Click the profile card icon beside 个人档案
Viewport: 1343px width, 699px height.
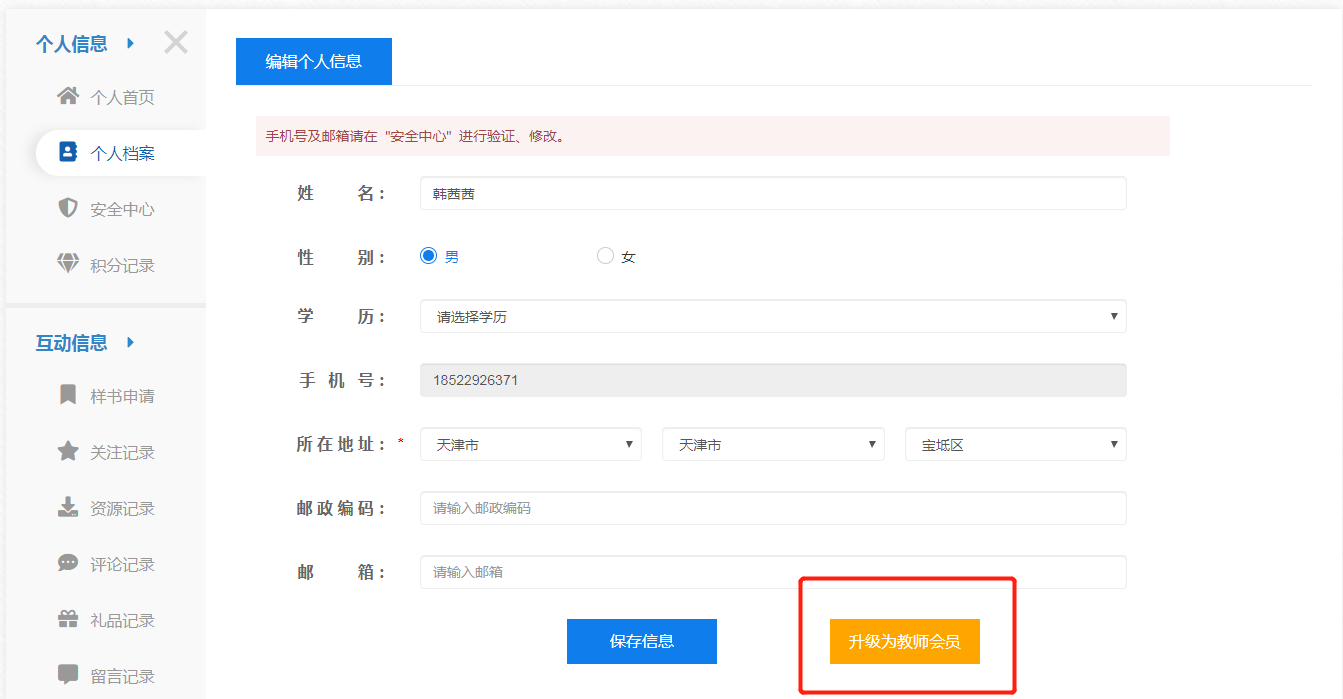(x=67, y=153)
